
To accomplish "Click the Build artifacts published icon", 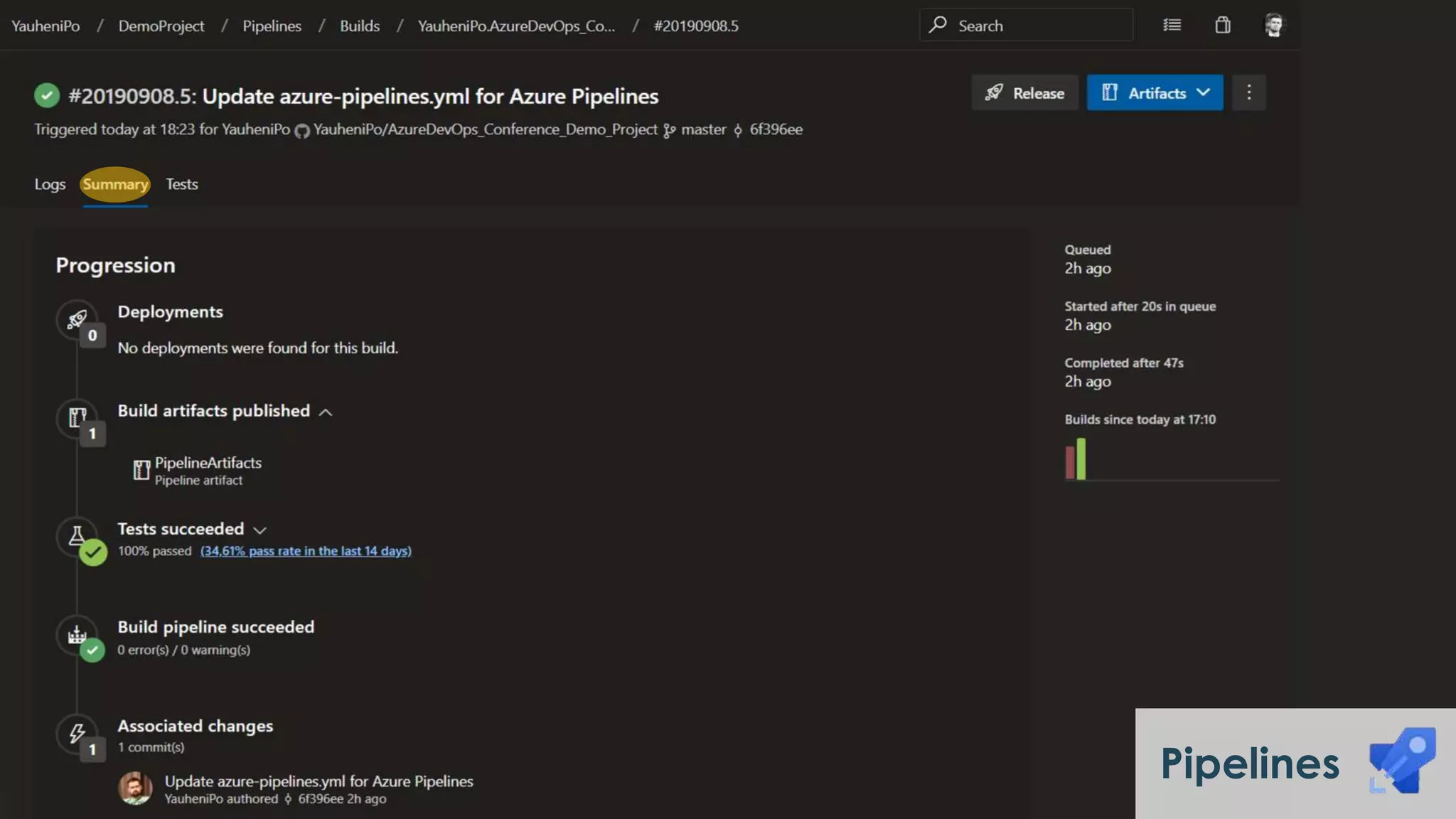I will point(77,417).
